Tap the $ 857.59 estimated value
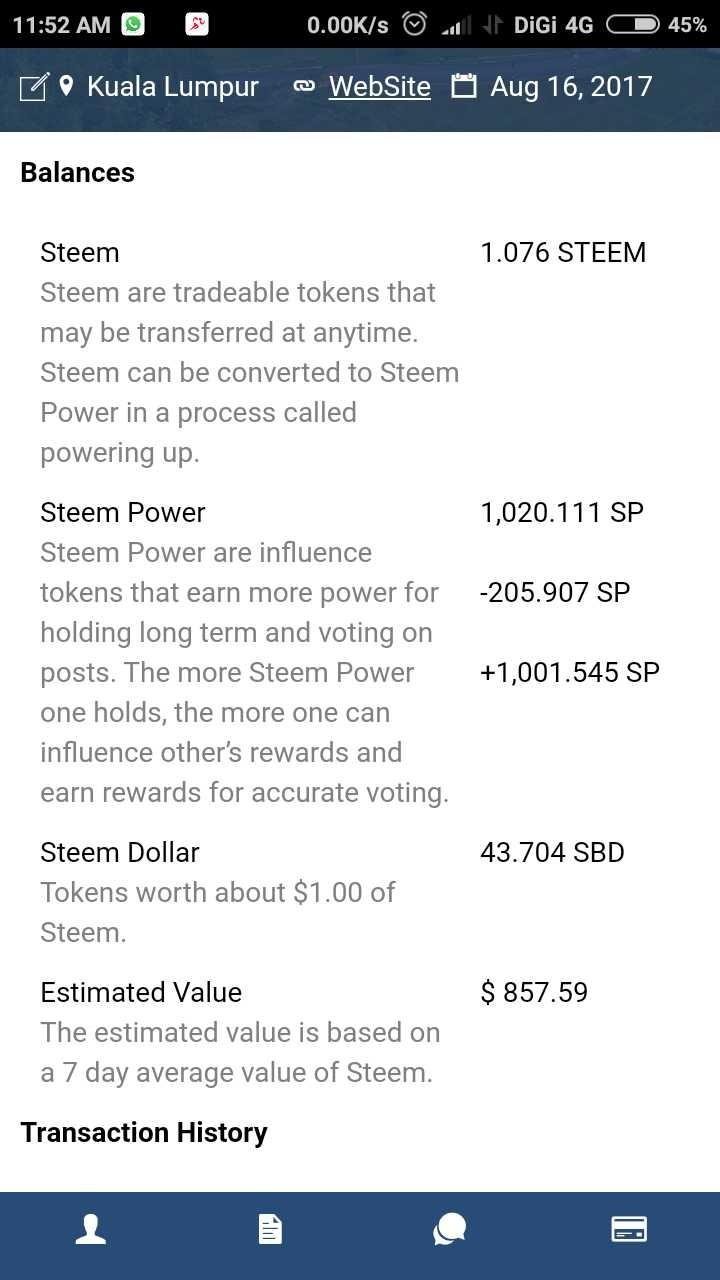The height and width of the screenshot is (1280, 720). click(534, 992)
